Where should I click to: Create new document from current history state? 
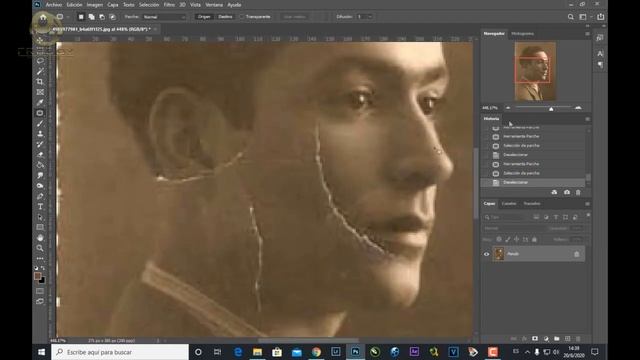click(554, 192)
